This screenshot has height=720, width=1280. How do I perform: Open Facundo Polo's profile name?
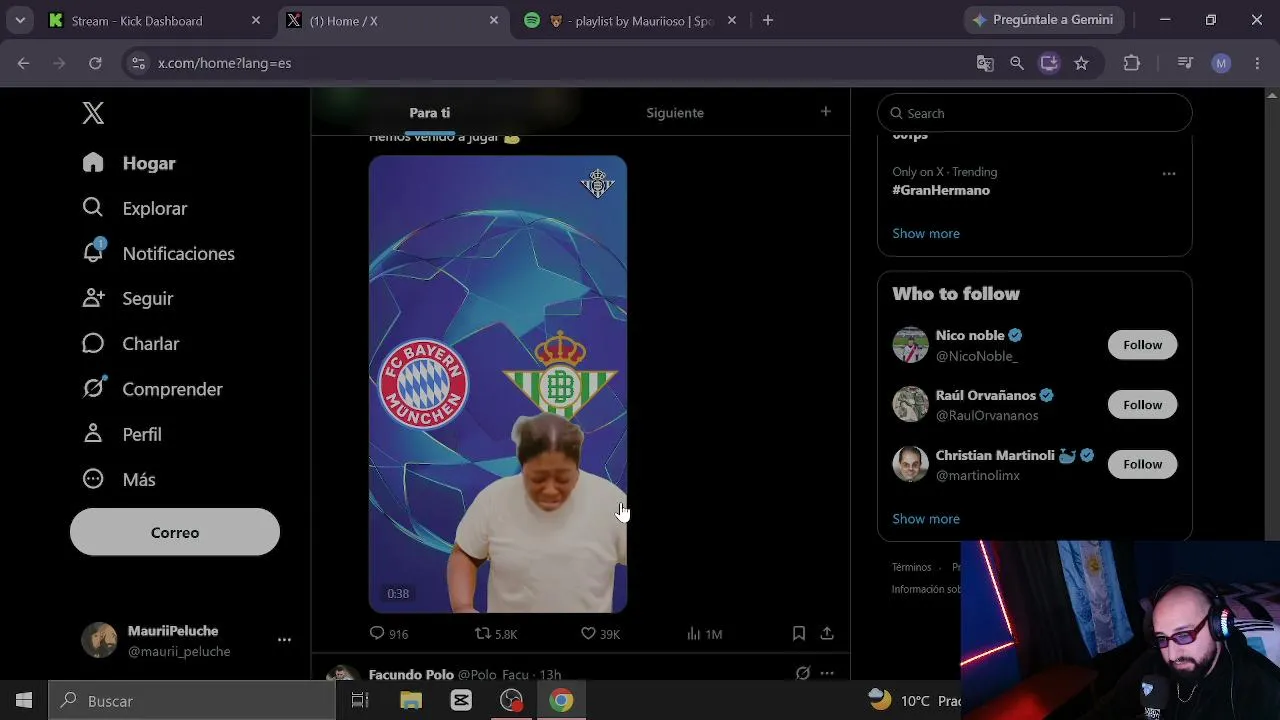[x=411, y=675]
